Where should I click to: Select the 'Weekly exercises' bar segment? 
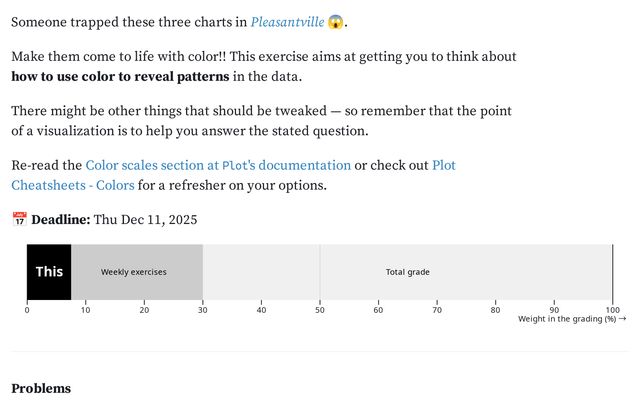(x=134, y=272)
